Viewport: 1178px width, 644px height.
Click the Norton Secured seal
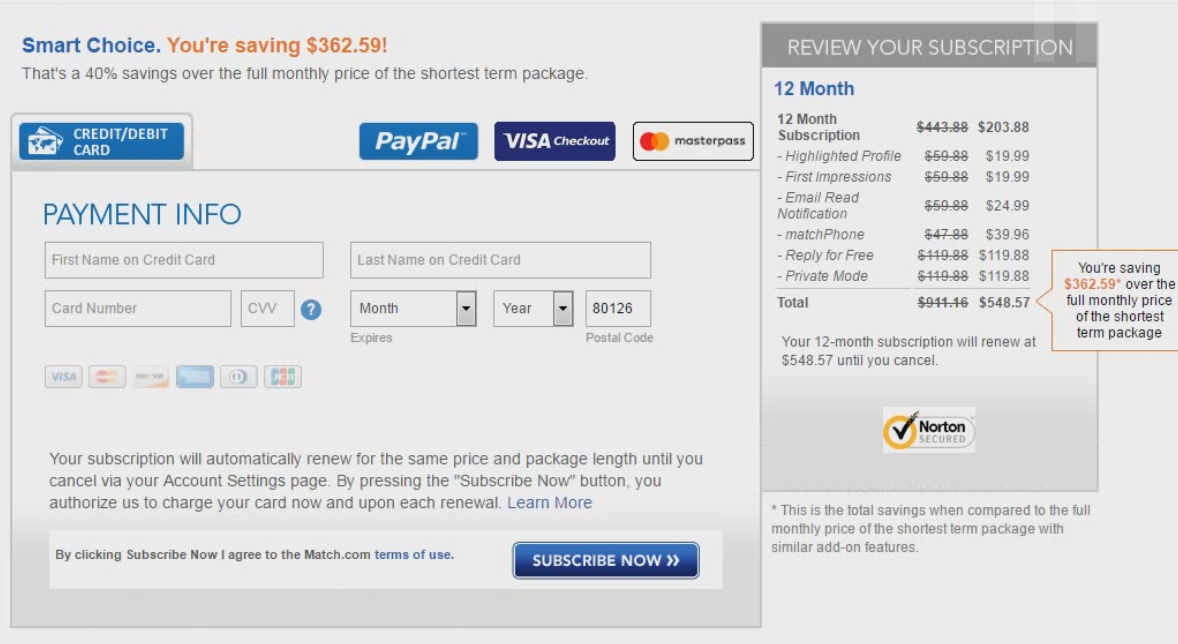click(x=928, y=429)
